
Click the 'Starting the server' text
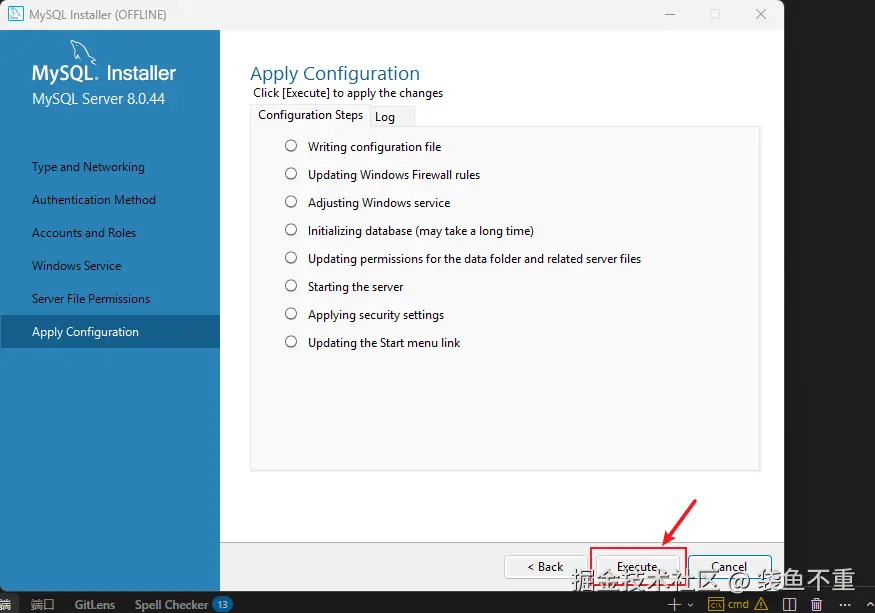click(355, 287)
